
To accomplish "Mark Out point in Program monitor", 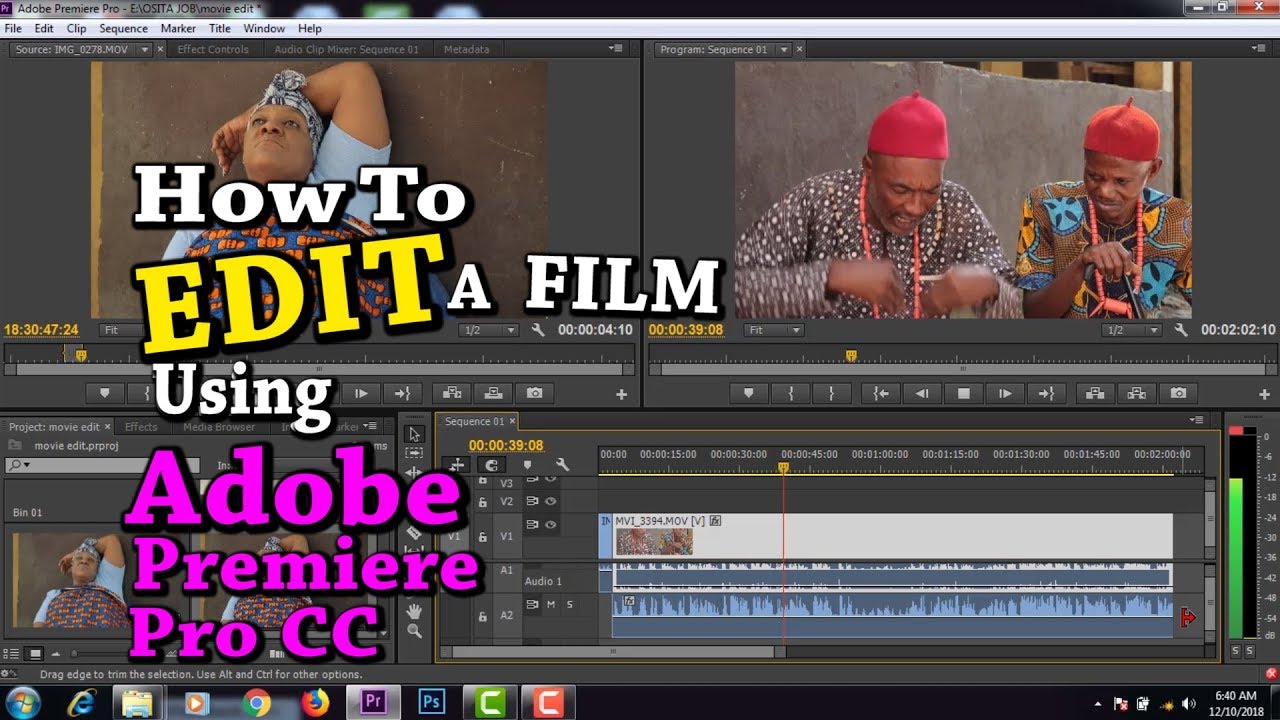I will point(831,394).
